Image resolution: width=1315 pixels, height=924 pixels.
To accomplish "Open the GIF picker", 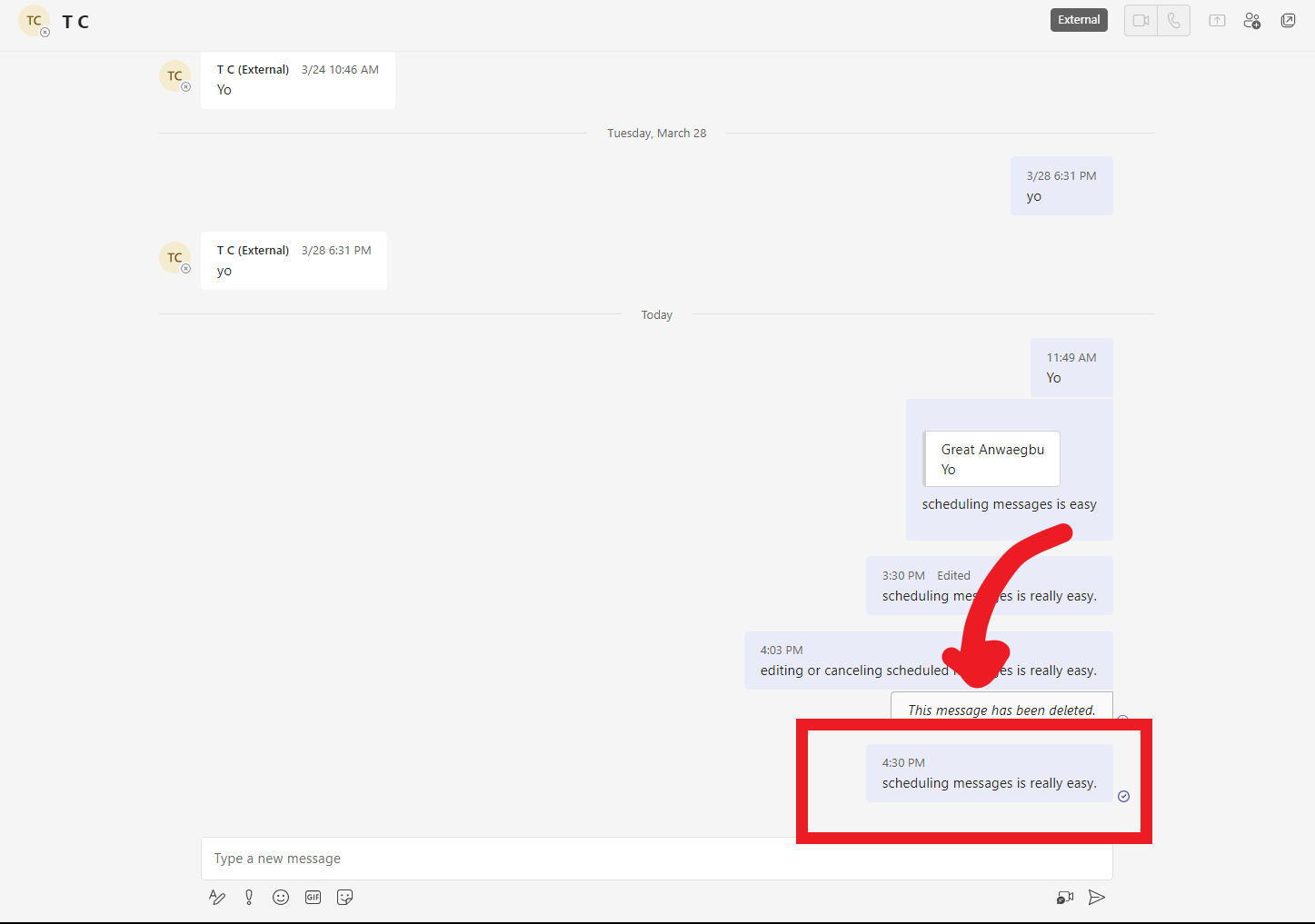I will (x=313, y=897).
